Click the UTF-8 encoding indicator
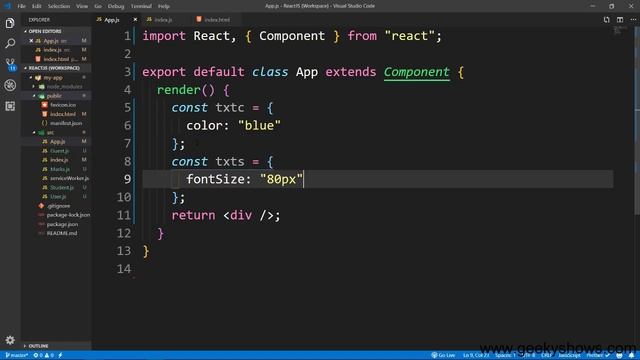Viewport: 640px width, 360px height. pos(529,356)
